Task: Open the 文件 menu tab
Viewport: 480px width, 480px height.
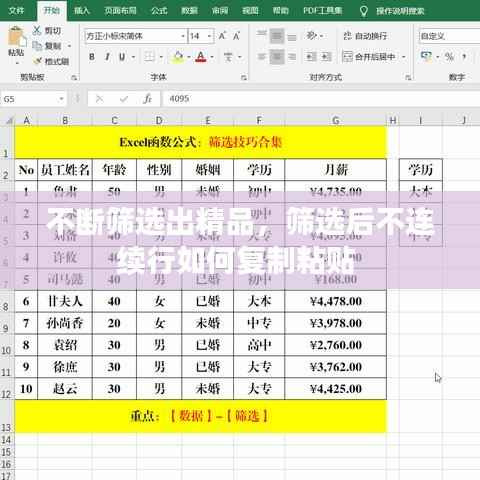Action: (16, 11)
